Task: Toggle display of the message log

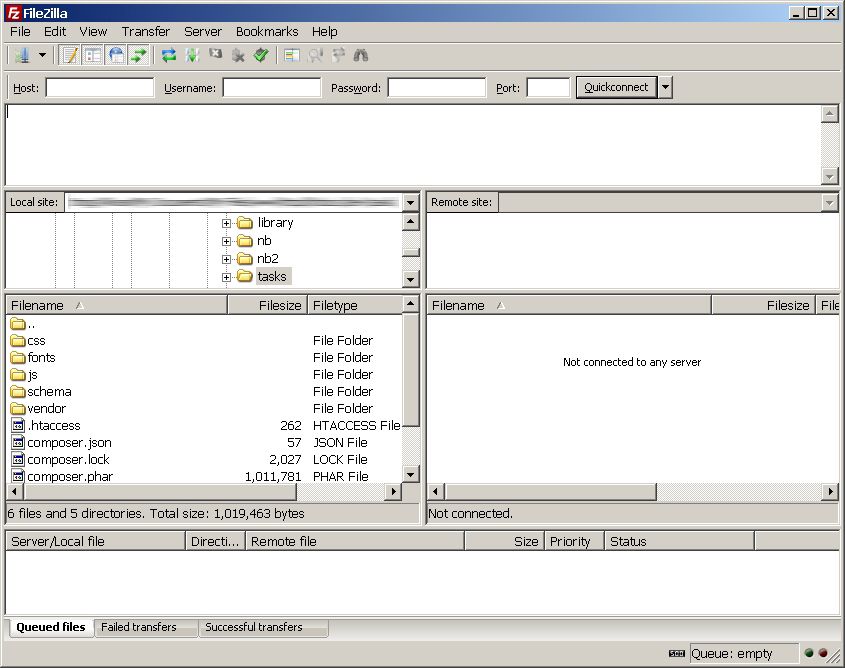Action: click(70, 55)
